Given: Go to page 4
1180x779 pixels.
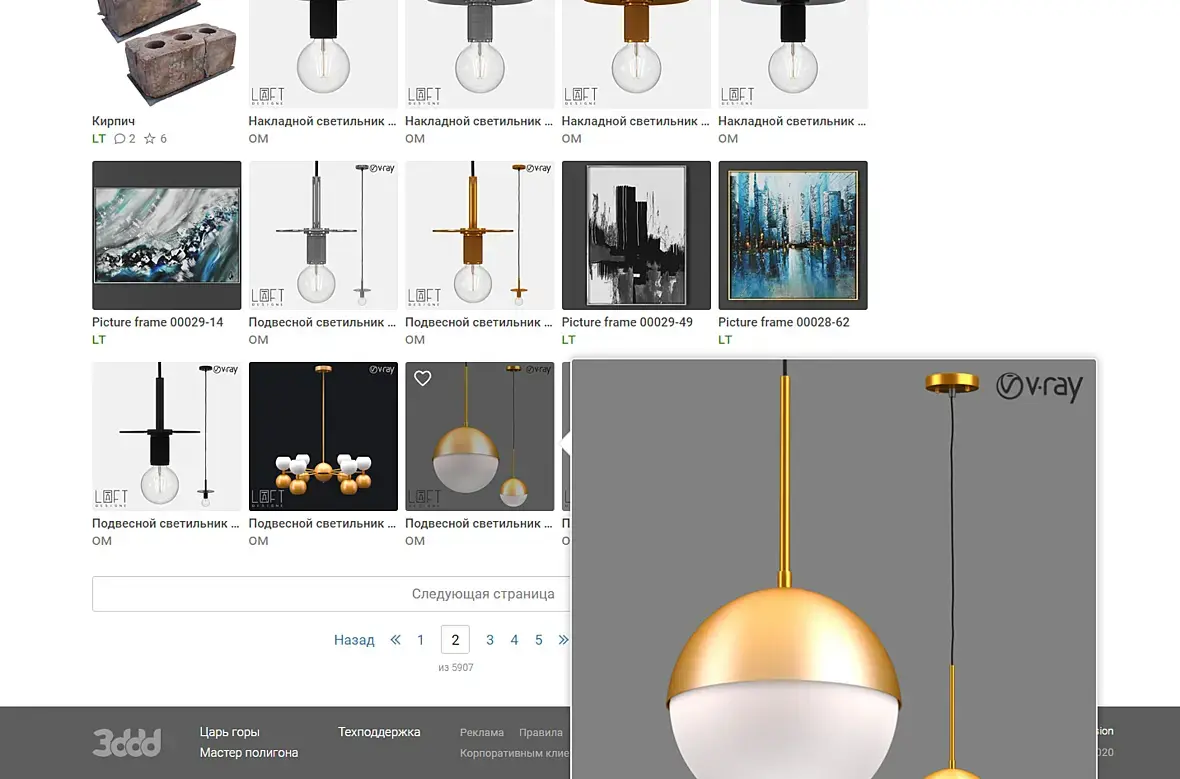Looking at the screenshot, I should coord(514,640).
